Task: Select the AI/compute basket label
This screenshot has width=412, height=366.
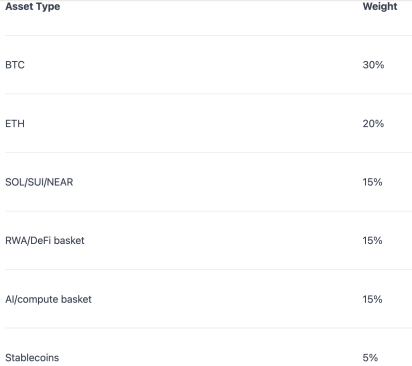Action: click(48, 299)
